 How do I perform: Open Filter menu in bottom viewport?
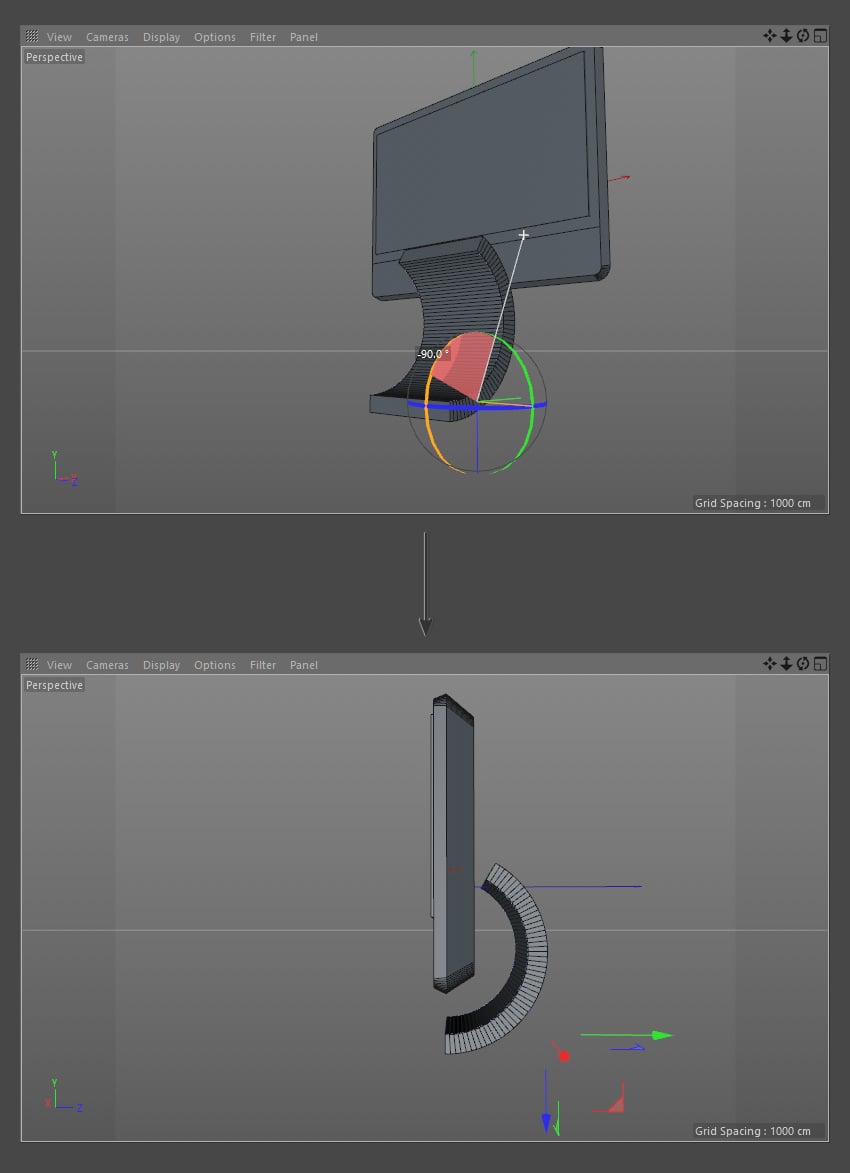263,664
